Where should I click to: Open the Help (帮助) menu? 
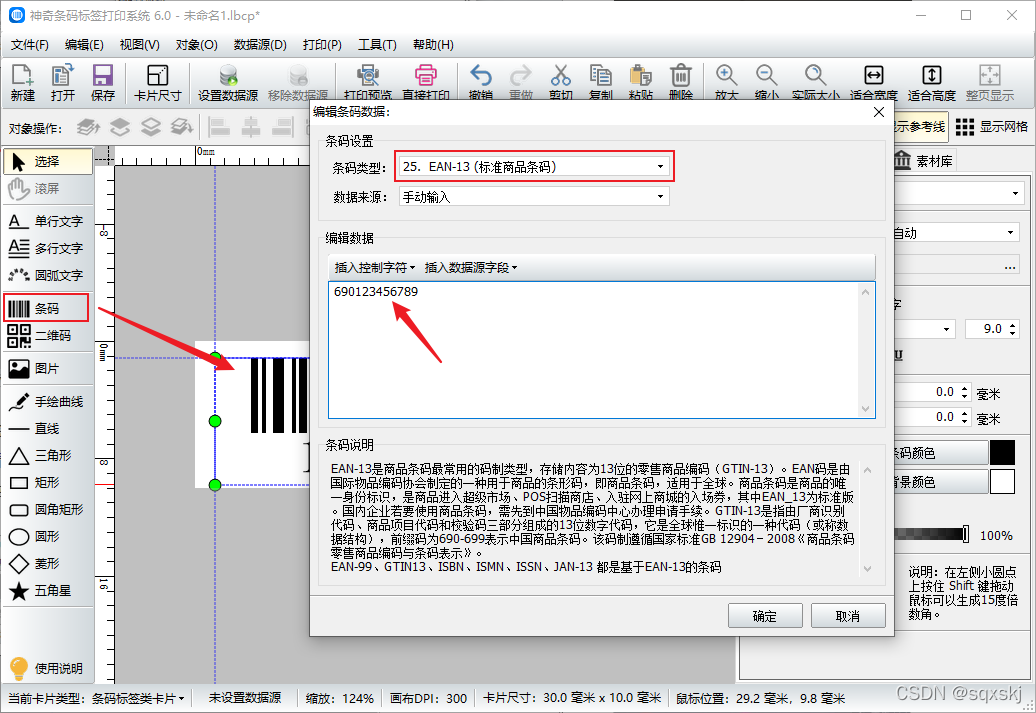tap(433, 45)
